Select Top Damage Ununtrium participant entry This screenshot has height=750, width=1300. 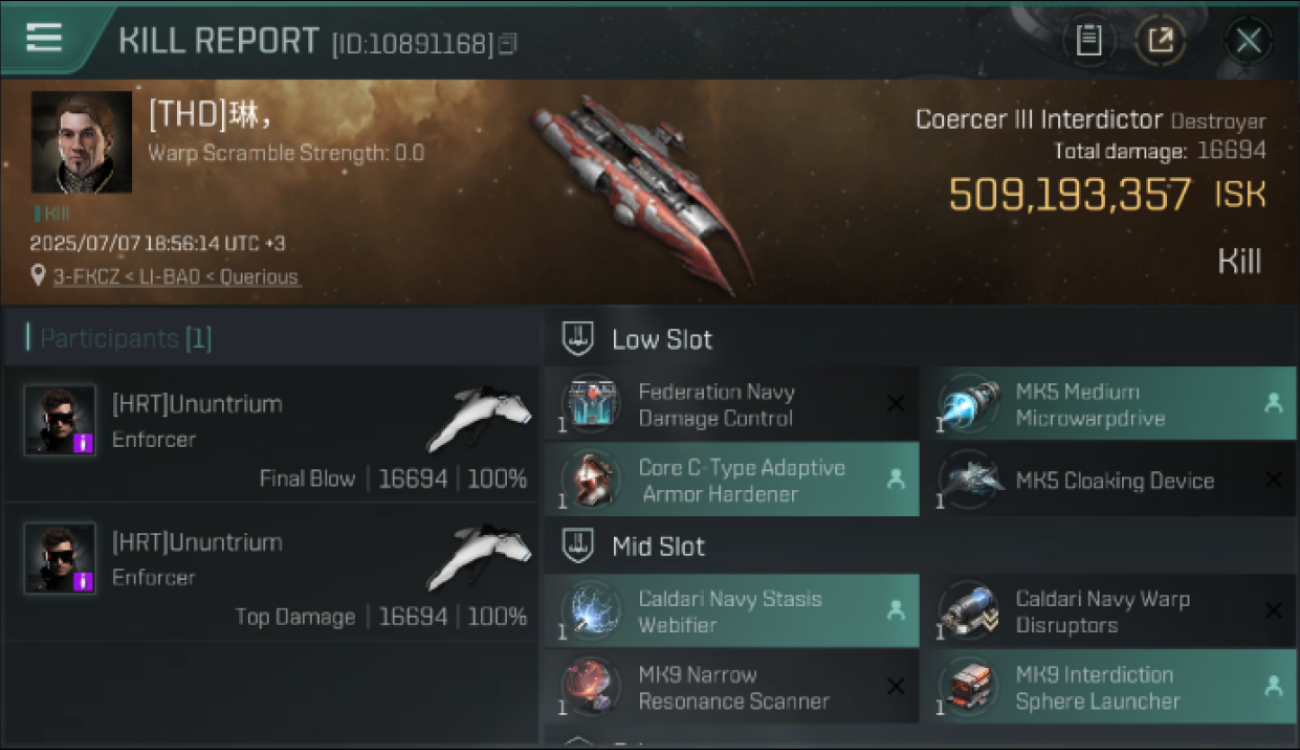click(x=272, y=572)
